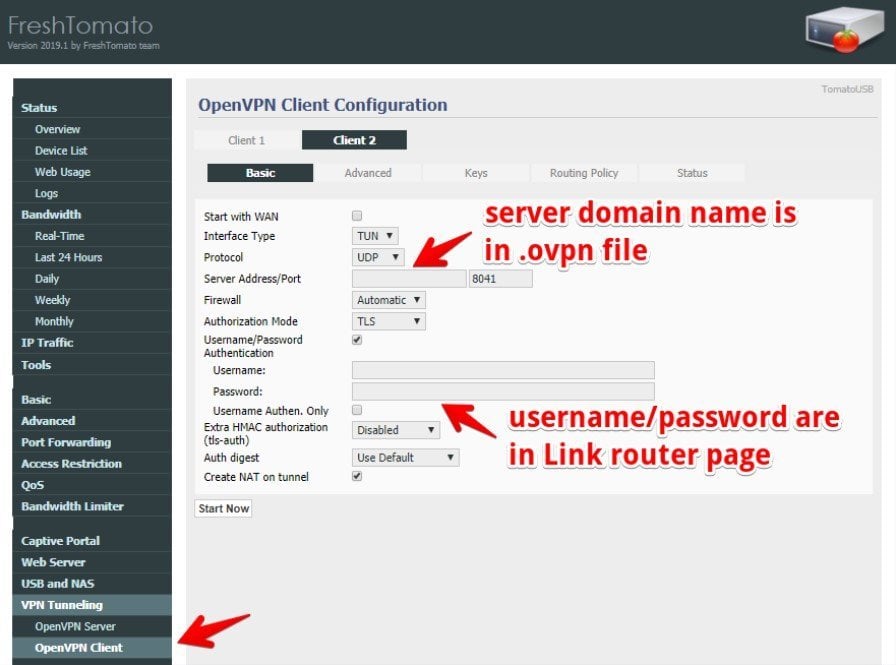
Task: Open Logs in the sidebar
Action: coord(92,193)
